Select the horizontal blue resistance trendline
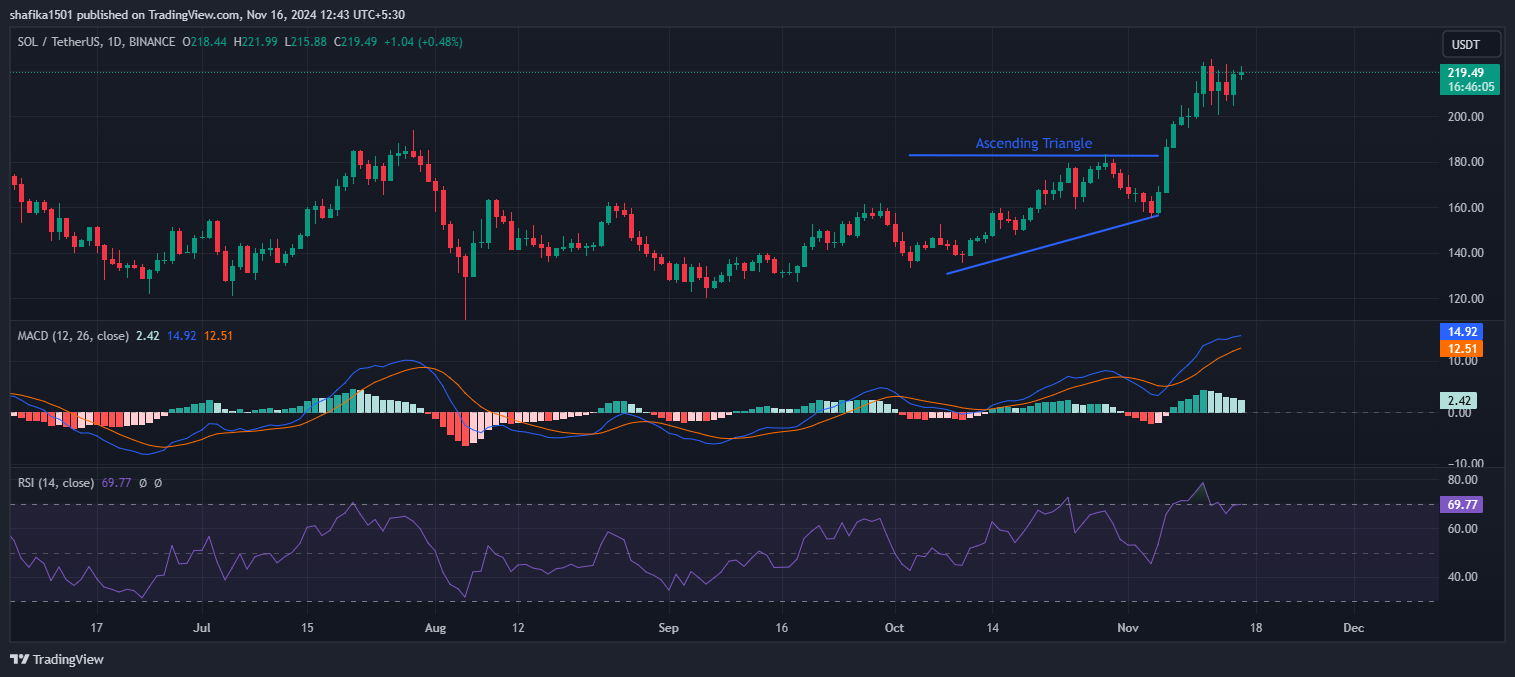1515x677 pixels. (1034, 155)
